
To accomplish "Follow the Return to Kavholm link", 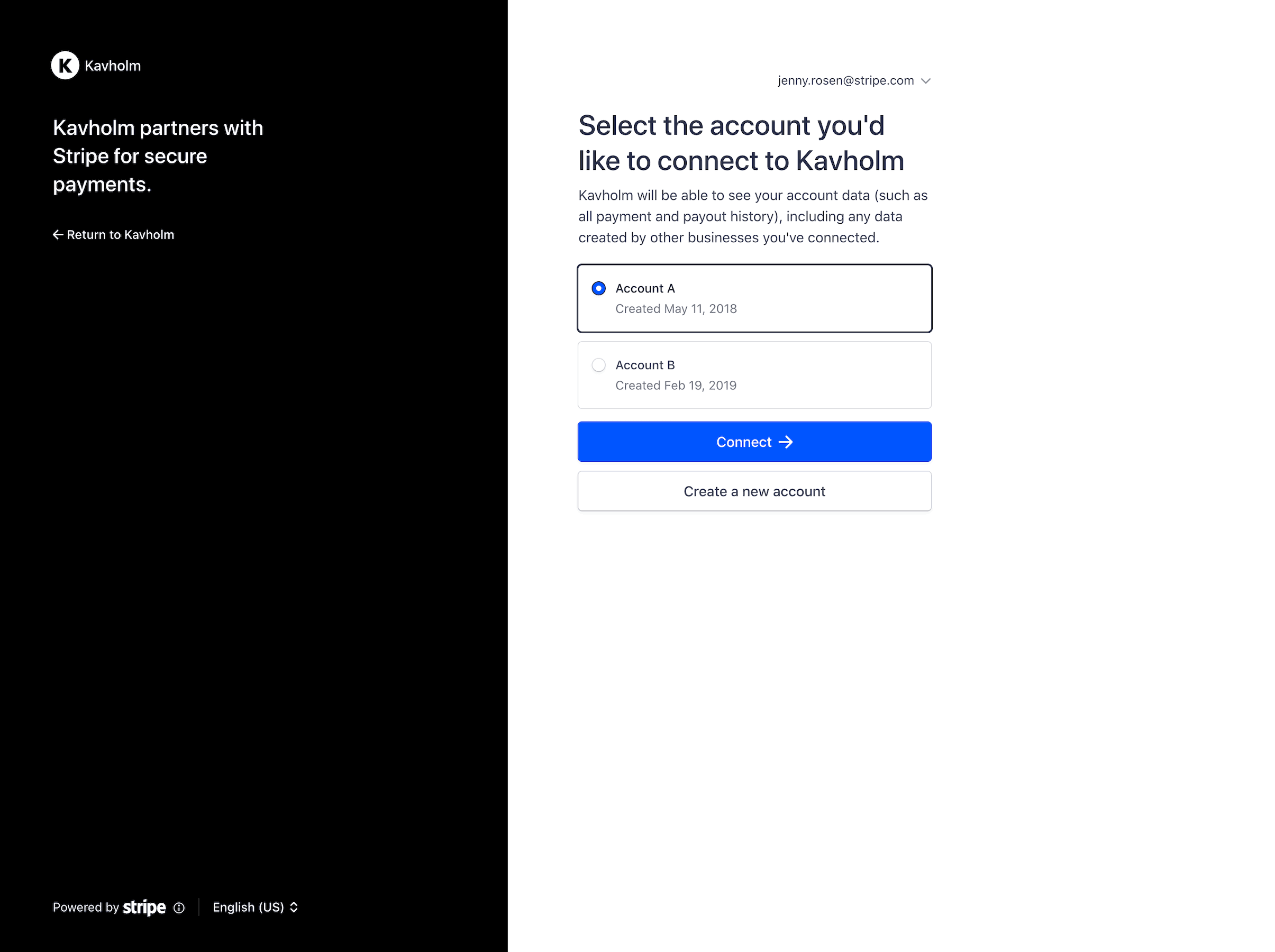I will tap(114, 234).
